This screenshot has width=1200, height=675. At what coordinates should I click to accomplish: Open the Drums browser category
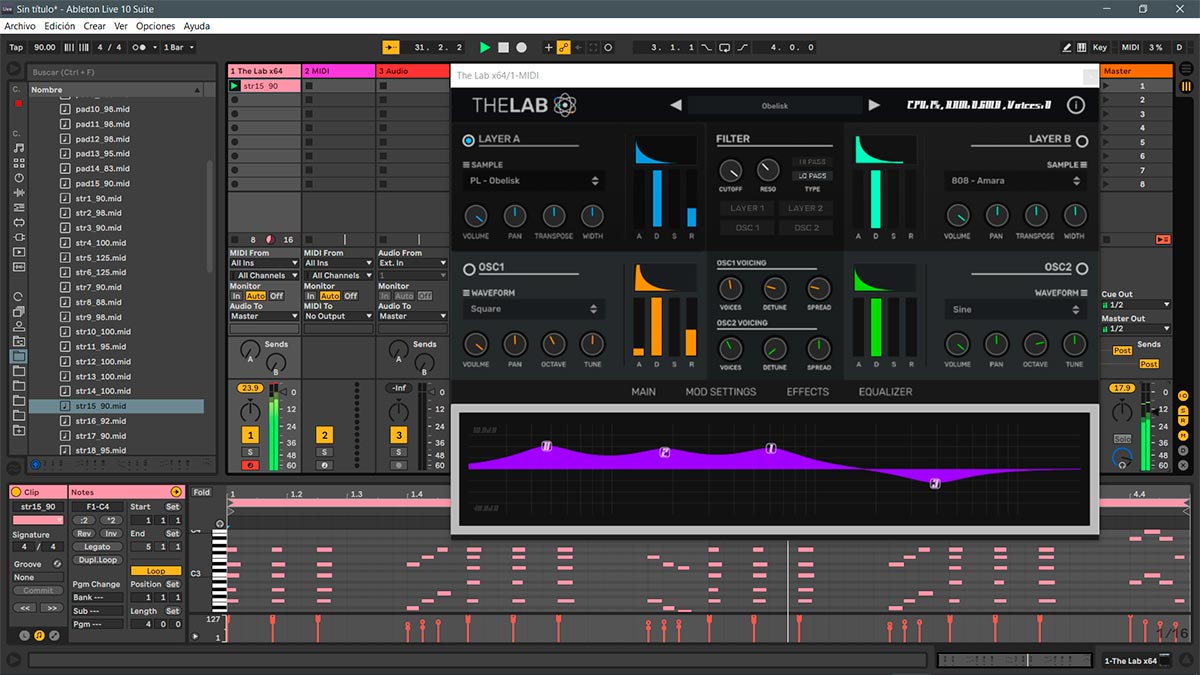point(18,163)
